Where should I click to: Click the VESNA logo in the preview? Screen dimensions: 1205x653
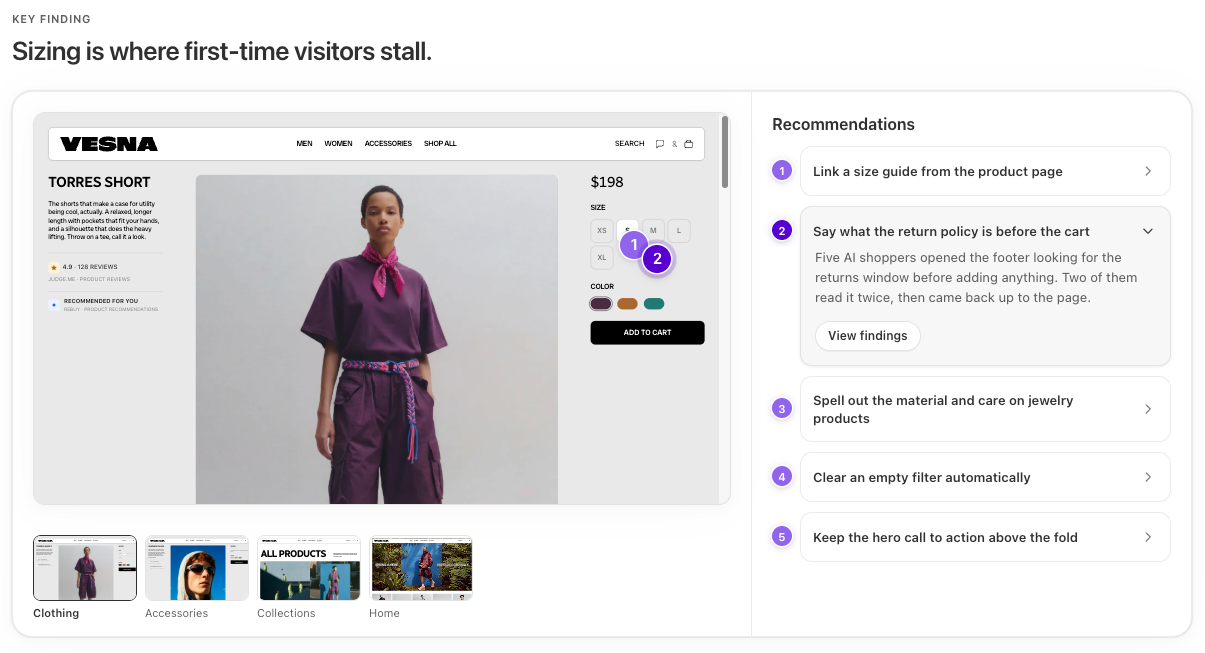109,144
